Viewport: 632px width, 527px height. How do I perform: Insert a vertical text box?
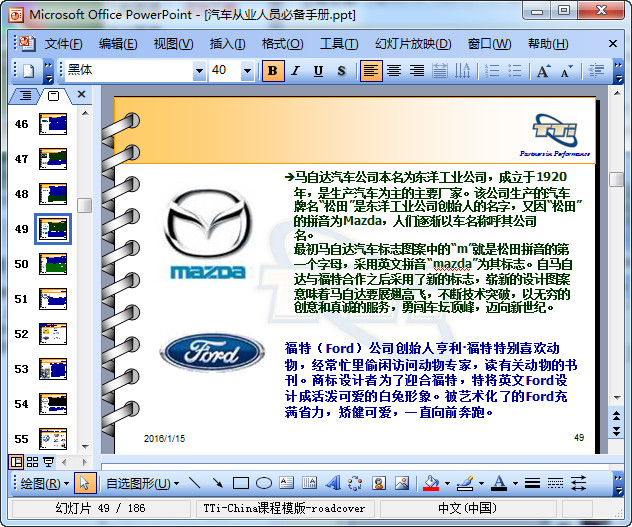pos(309,483)
